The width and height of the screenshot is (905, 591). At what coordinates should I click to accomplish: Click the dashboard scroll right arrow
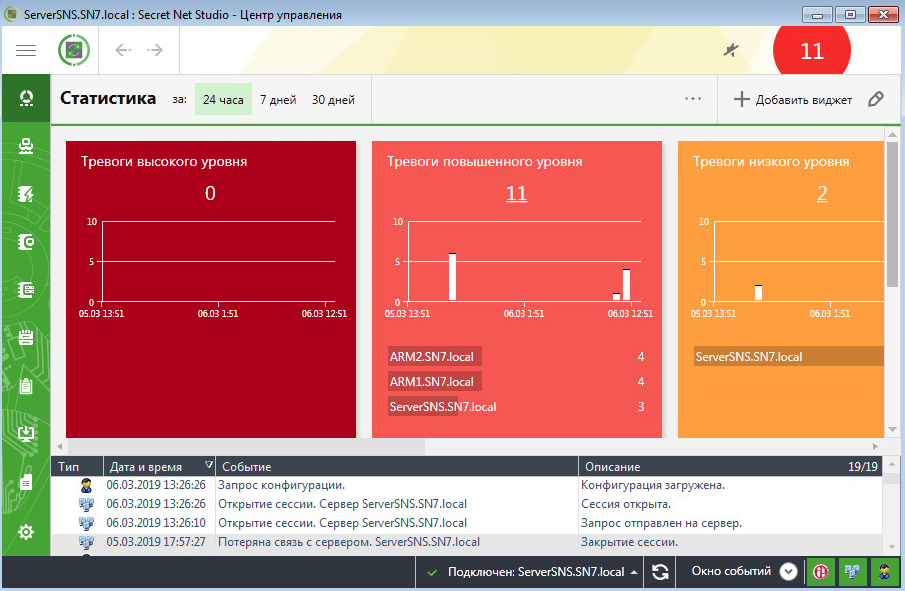tap(875, 446)
